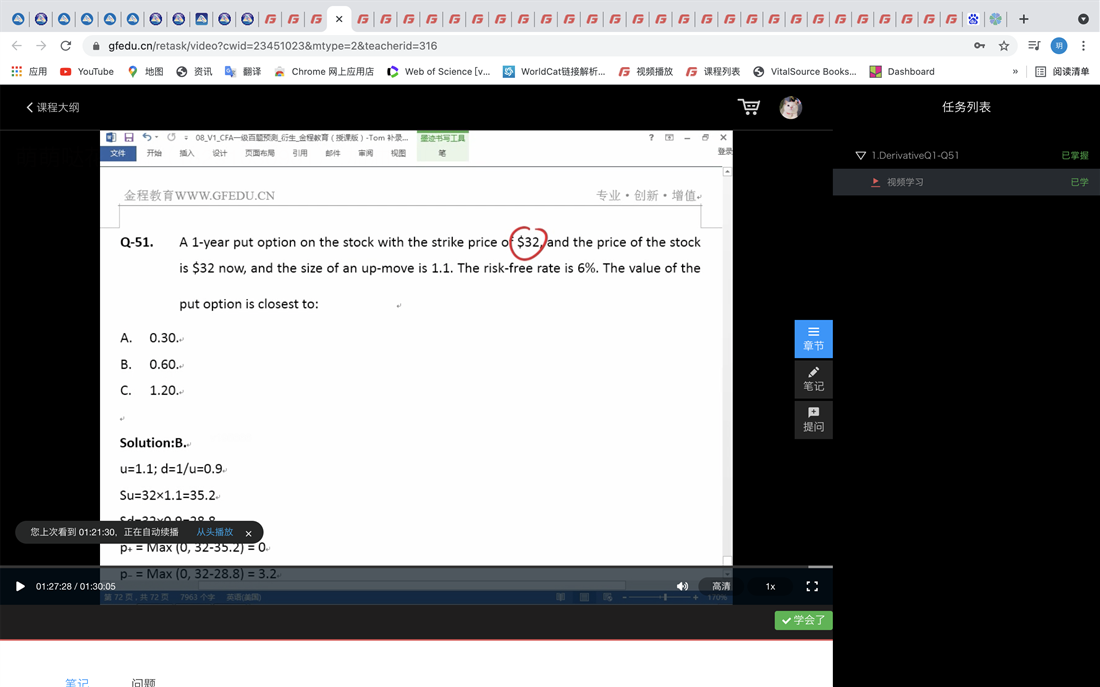Return to 课程大纲 course outline

pyautogui.click(x=53, y=107)
